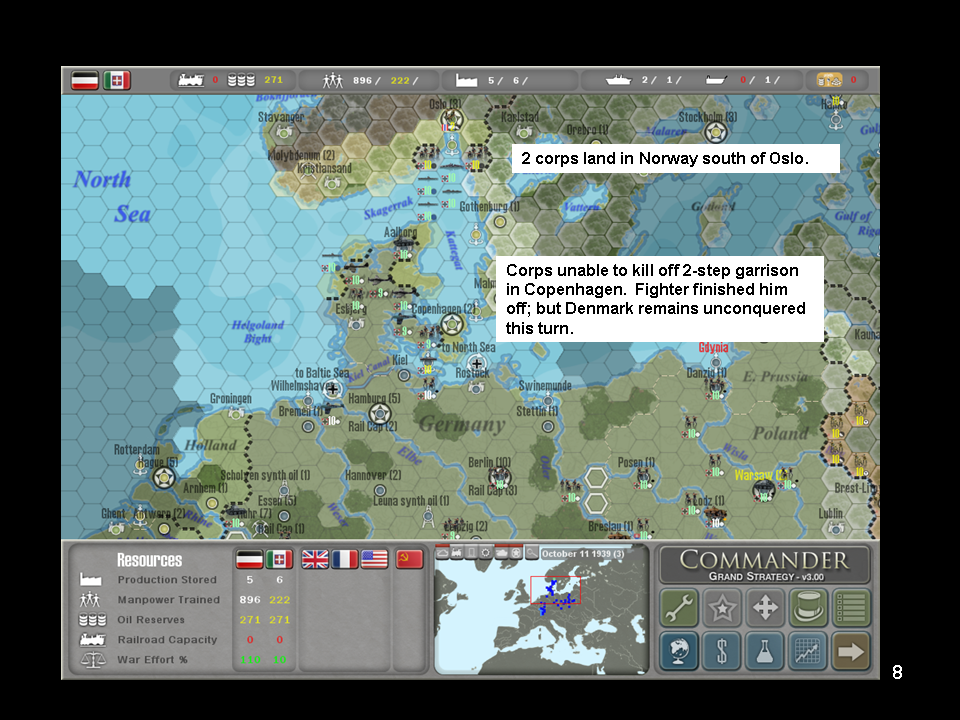Select the star icon button
This screenshot has width=960, height=720.
pyautogui.click(x=722, y=608)
